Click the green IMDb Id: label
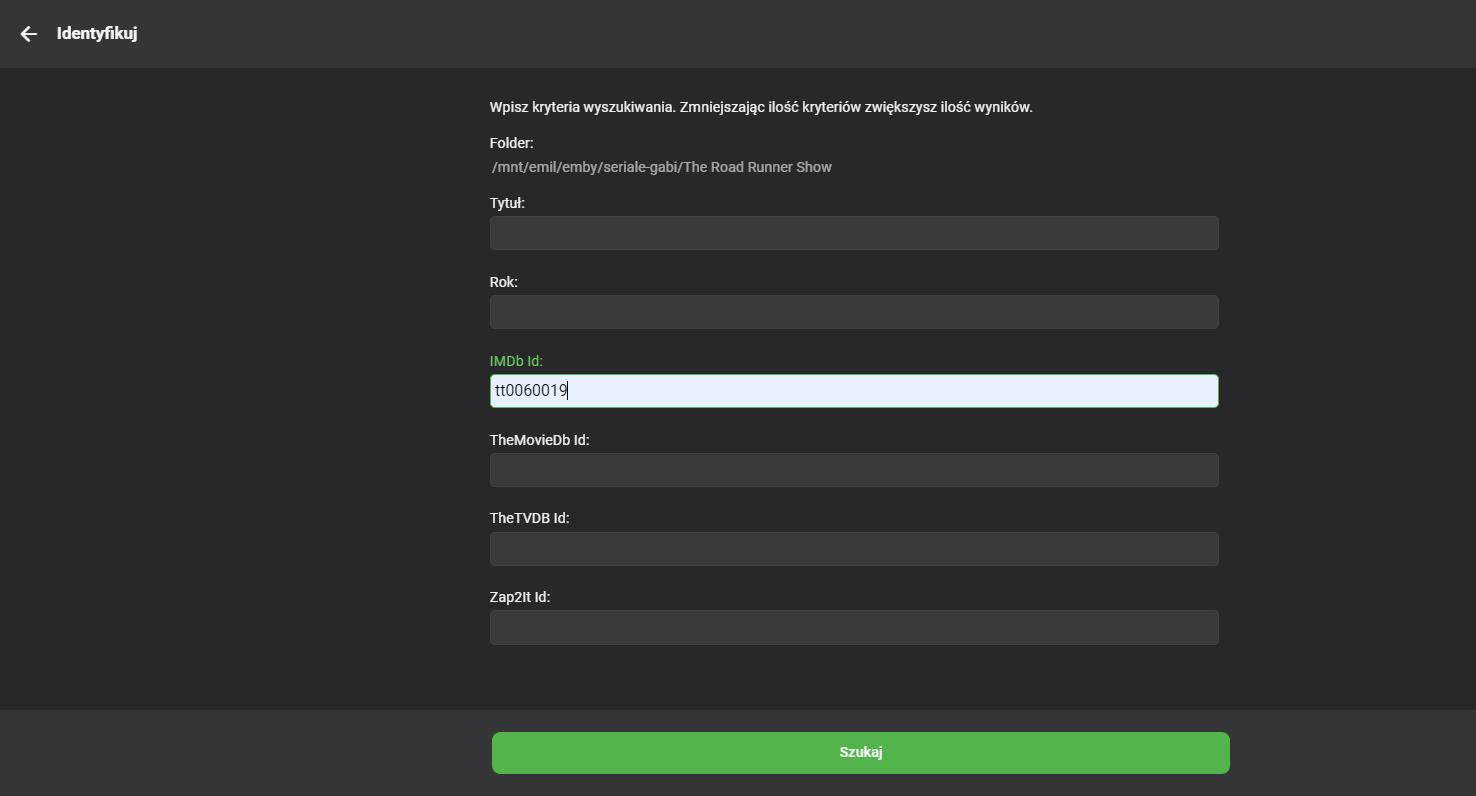 (516, 361)
